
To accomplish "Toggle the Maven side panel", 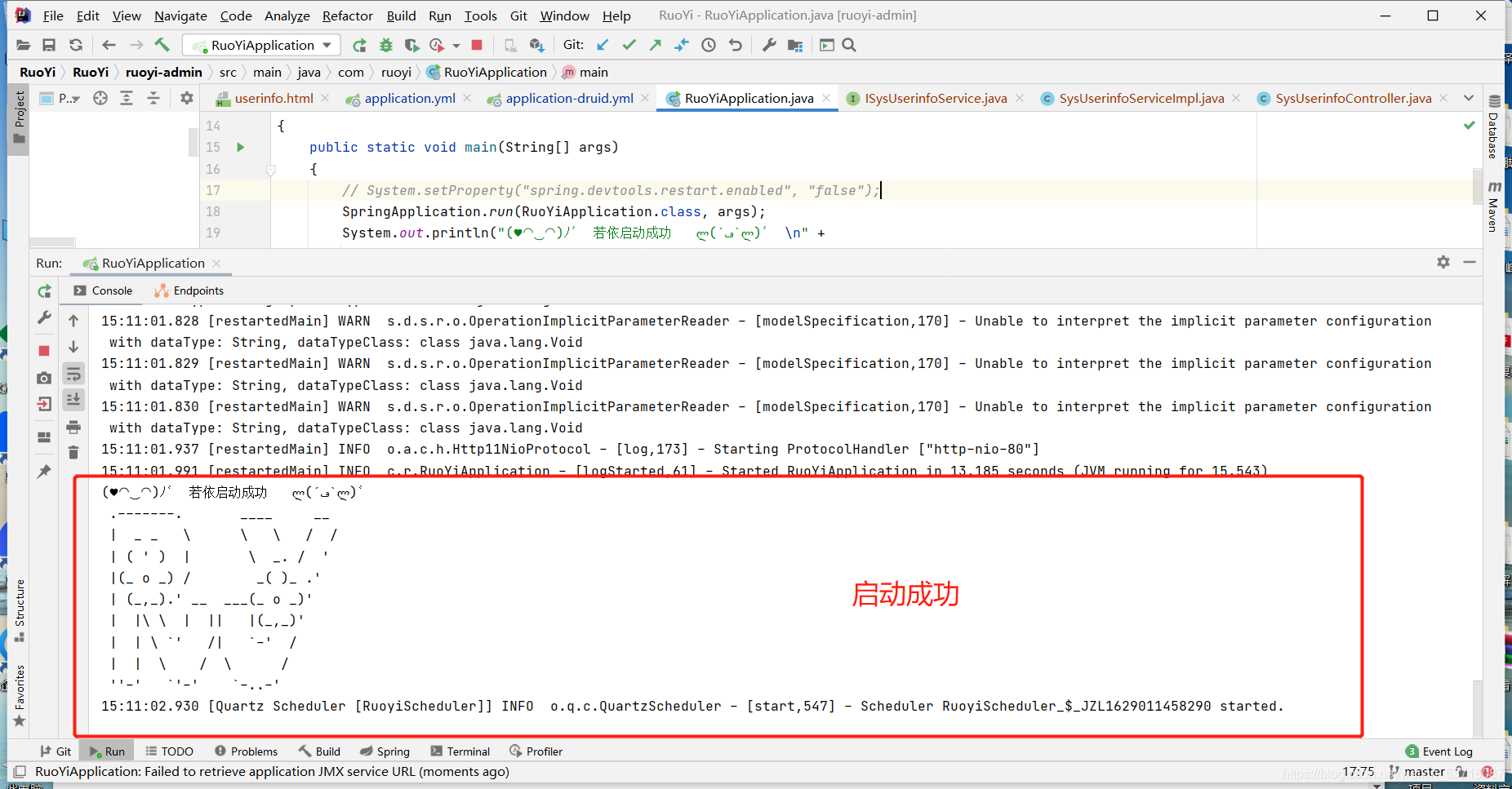I will pyautogui.click(x=1494, y=206).
